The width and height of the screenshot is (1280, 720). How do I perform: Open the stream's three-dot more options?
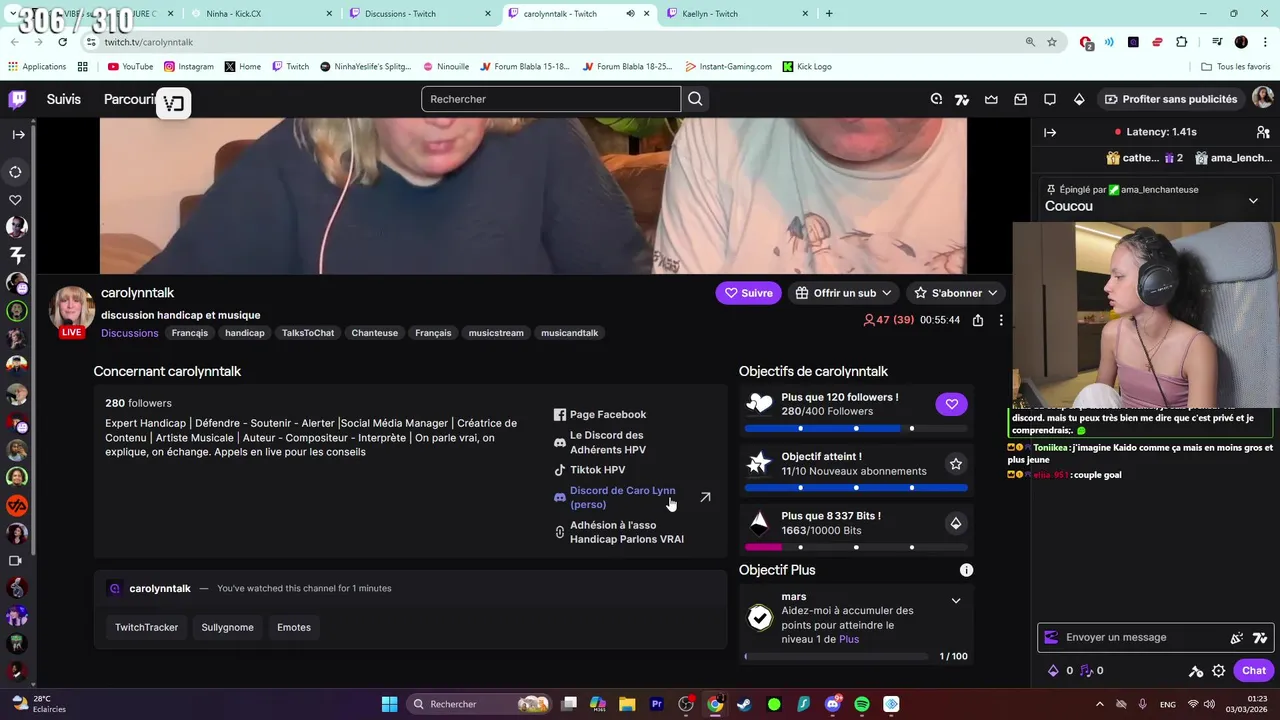tap(1000, 320)
